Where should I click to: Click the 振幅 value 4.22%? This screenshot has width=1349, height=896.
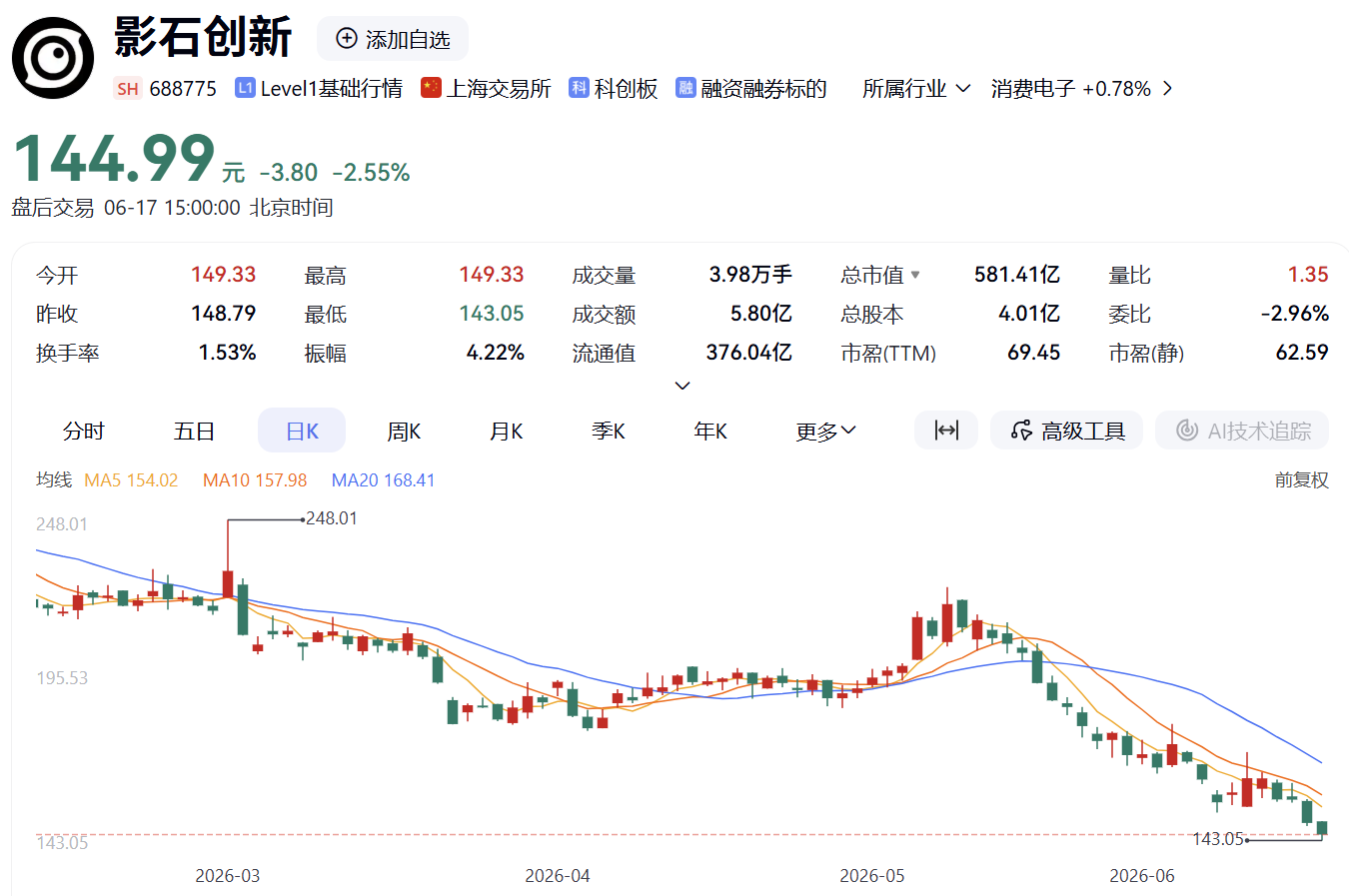tap(495, 353)
